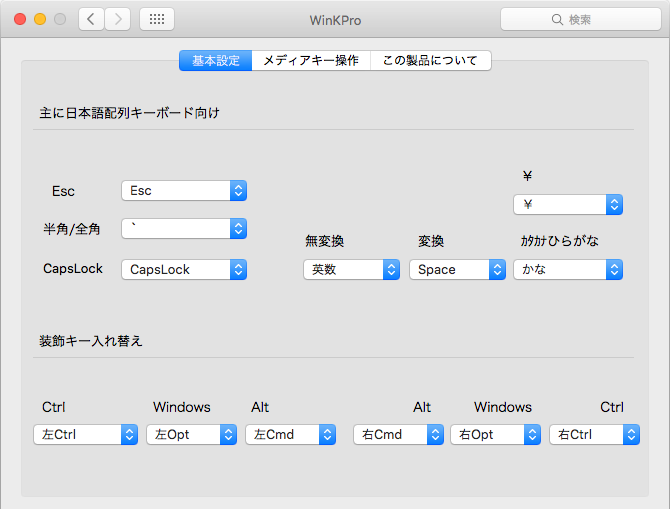
Task: Click the 無変換 label
Action: click(325, 241)
